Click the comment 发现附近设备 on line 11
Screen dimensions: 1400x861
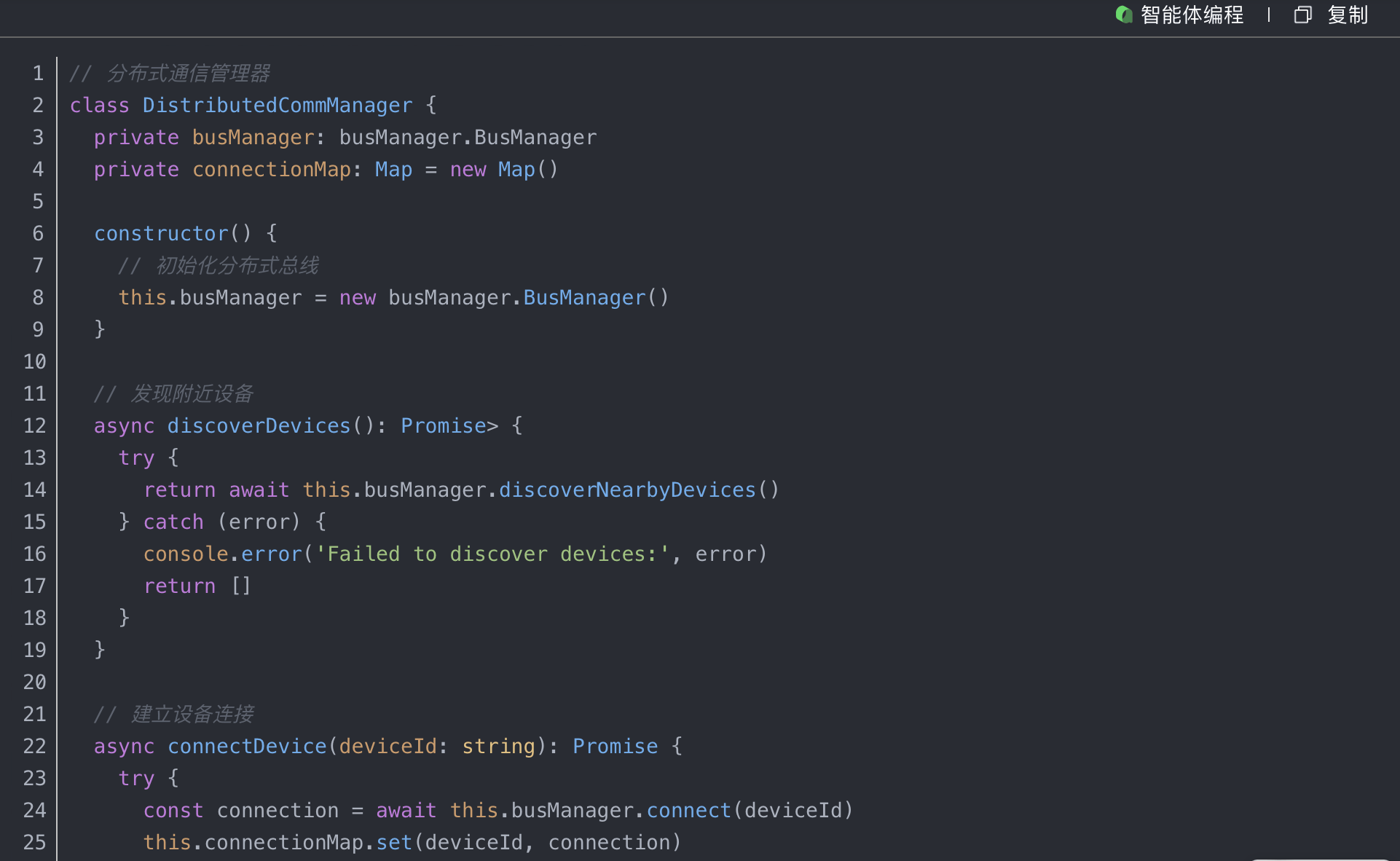pyautogui.click(x=192, y=394)
